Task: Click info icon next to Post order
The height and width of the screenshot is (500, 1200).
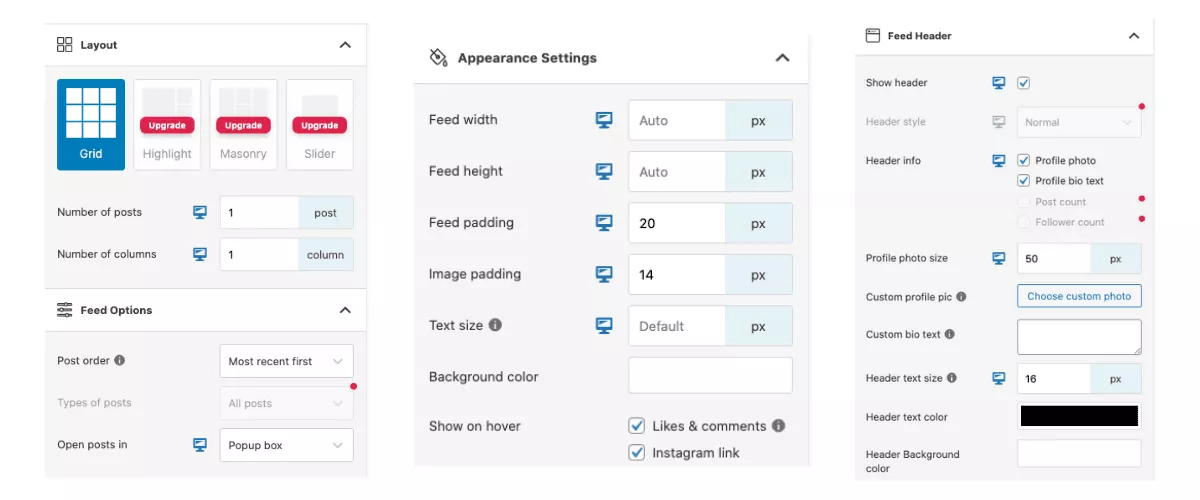Action: [x=120, y=360]
